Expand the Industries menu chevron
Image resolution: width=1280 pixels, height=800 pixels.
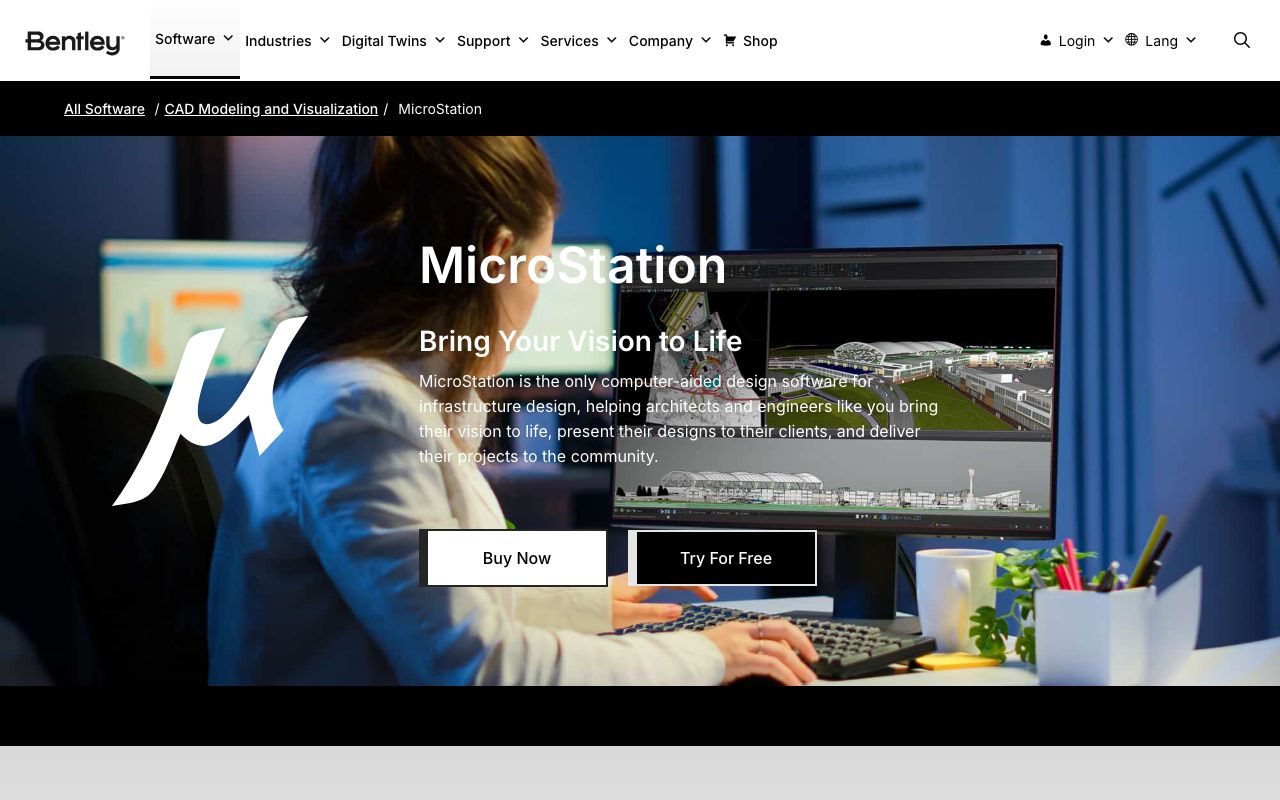pos(324,40)
